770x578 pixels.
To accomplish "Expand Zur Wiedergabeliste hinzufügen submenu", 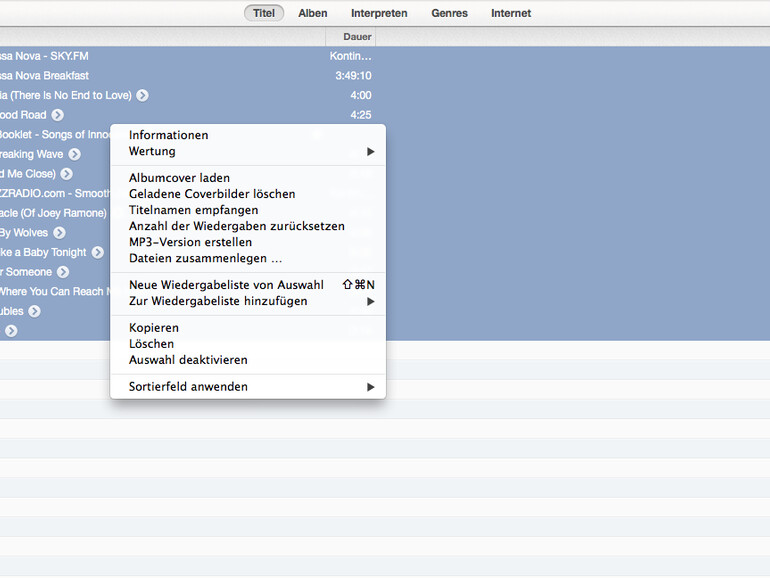I will click(x=248, y=301).
